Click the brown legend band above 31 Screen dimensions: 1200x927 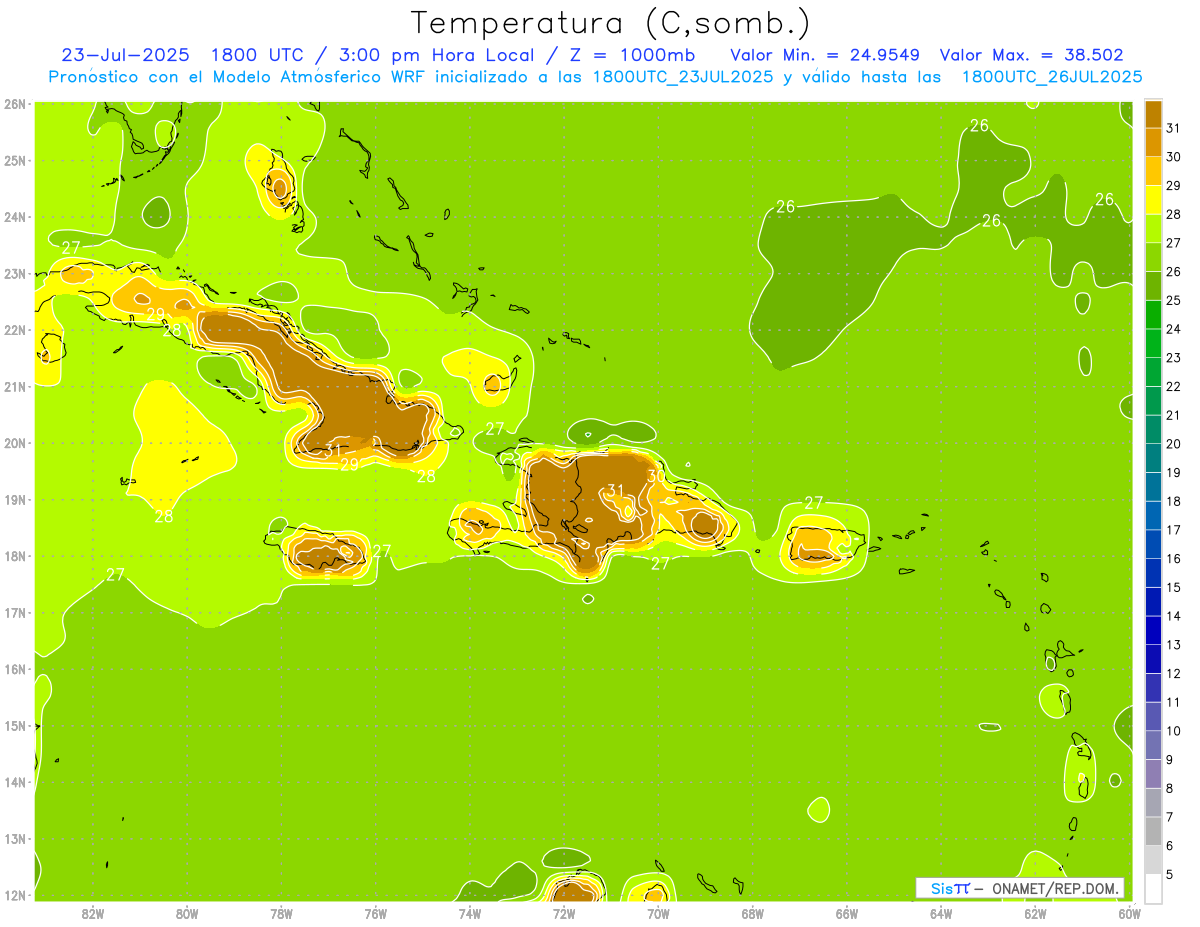1153,114
